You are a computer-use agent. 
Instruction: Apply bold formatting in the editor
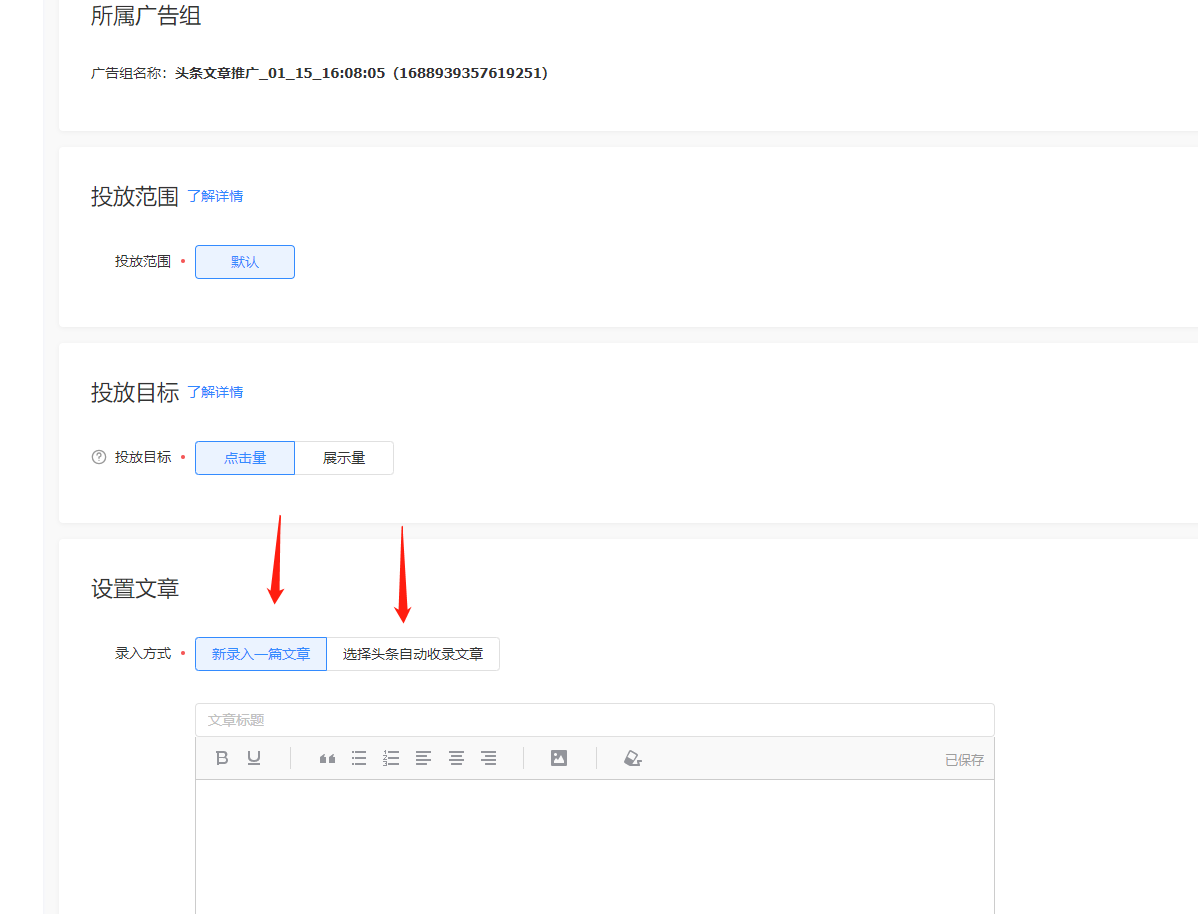coord(222,757)
